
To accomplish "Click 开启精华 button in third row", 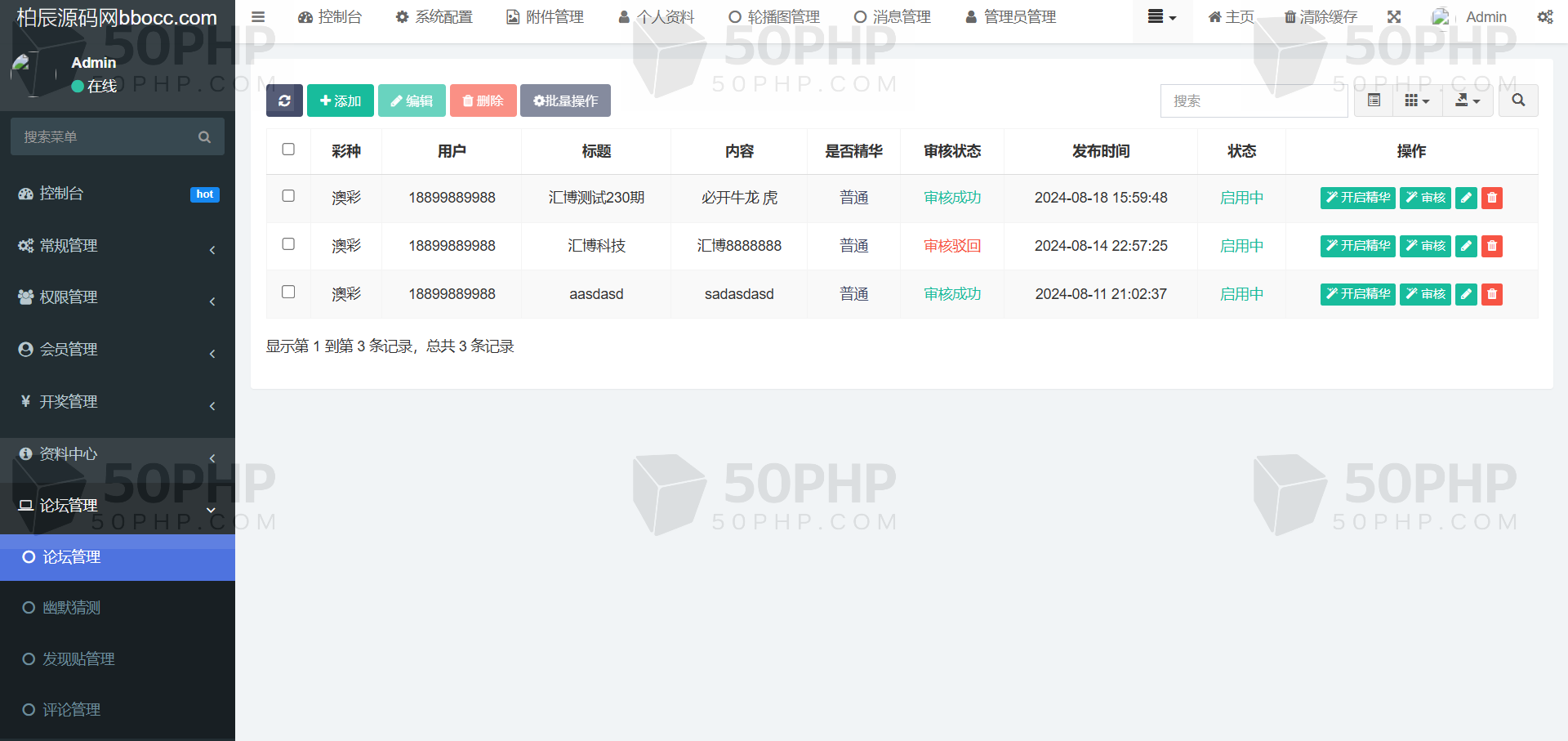I will [x=1357, y=294].
